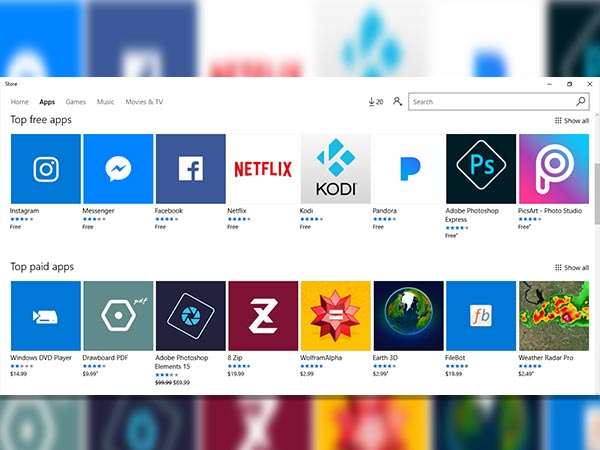Select the Netflix app tile

263,169
